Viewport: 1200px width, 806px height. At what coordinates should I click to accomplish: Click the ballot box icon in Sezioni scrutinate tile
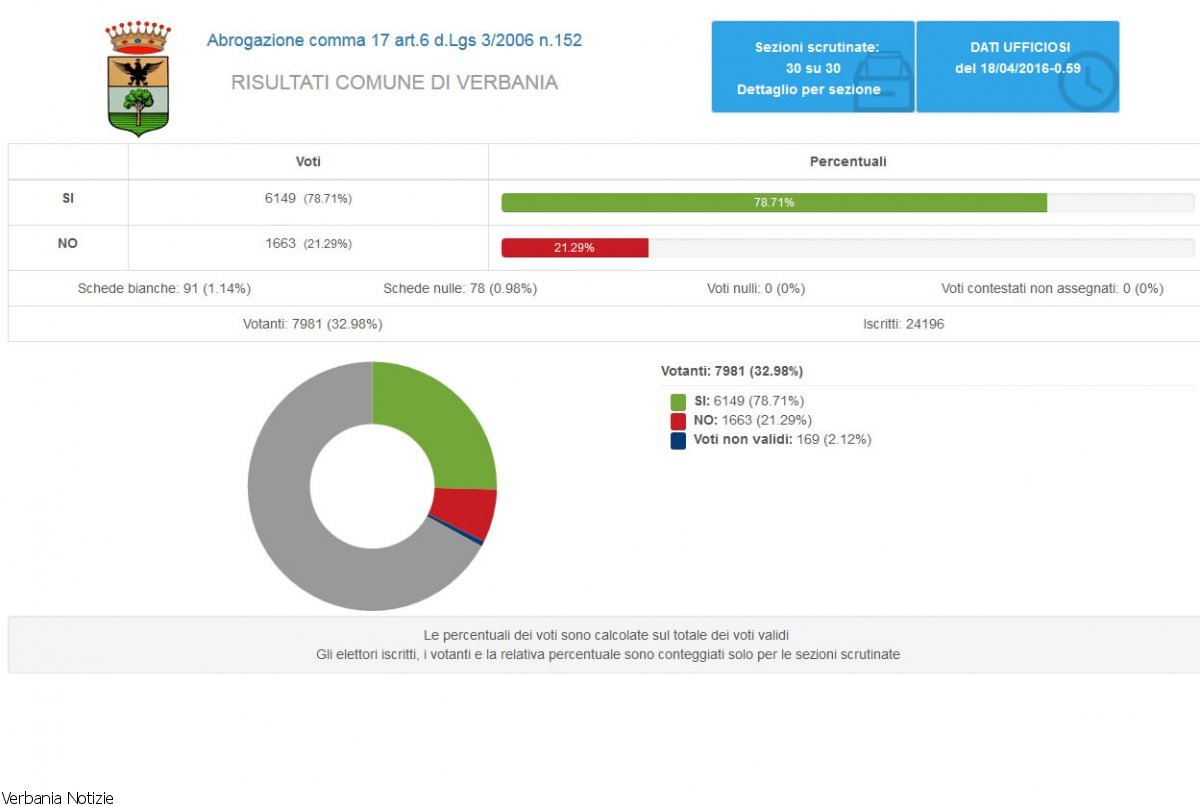884,82
